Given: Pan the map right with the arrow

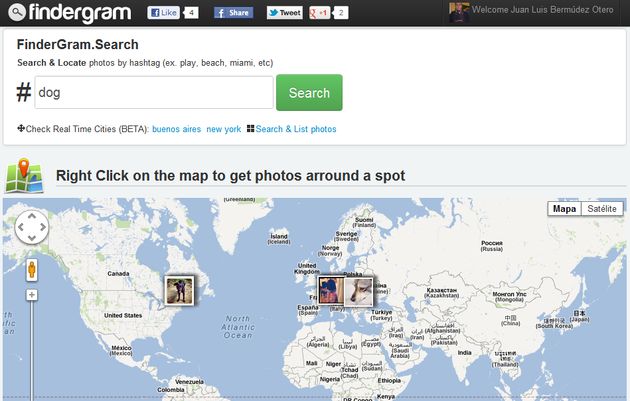Looking at the screenshot, I should [43, 227].
